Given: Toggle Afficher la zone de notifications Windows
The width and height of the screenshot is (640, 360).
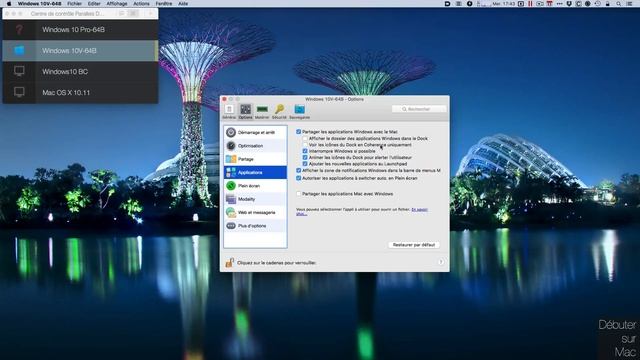Looking at the screenshot, I should point(298,170).
